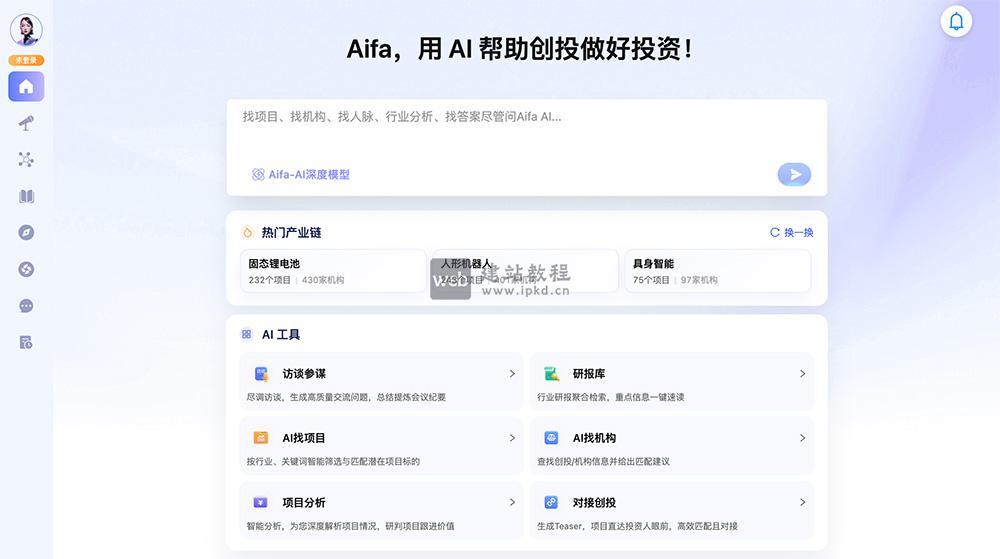Expand AI找机构 via its chevron
This screenshot has width=1000, height=559.
click(802, 438)
